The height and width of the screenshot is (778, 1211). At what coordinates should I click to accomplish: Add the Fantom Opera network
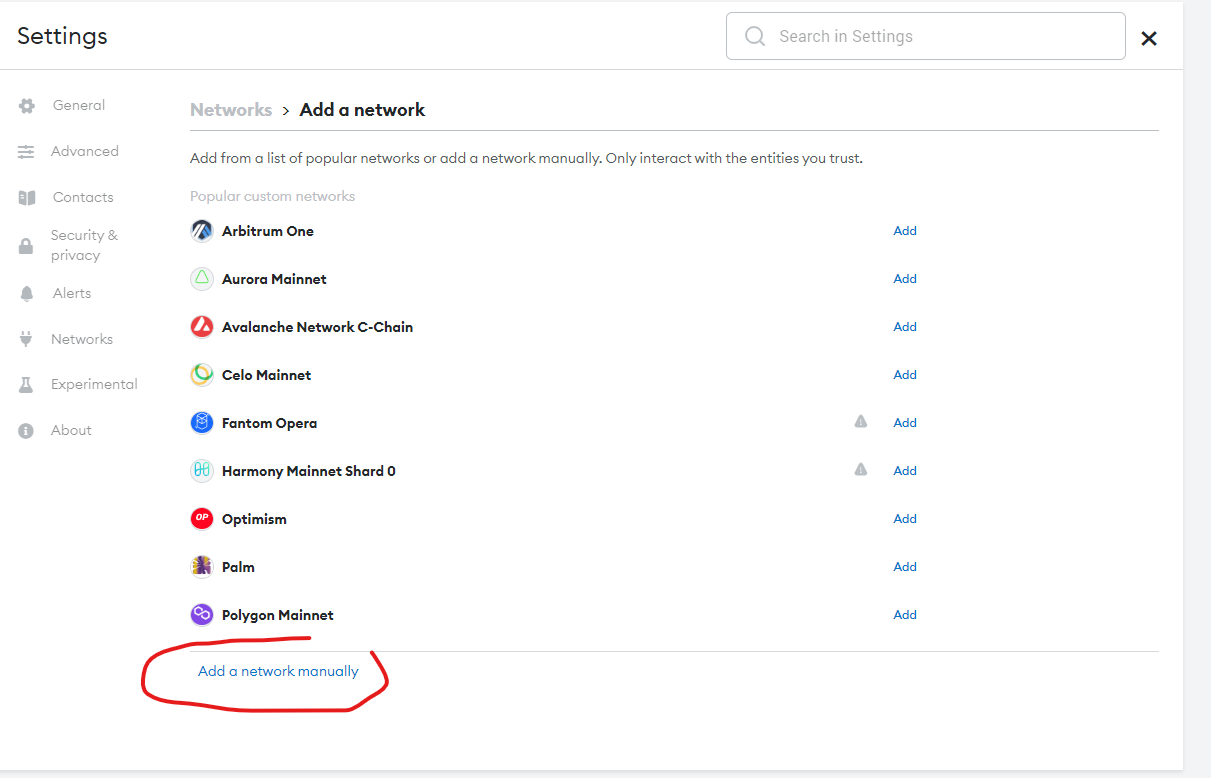[x=905, y=423]
